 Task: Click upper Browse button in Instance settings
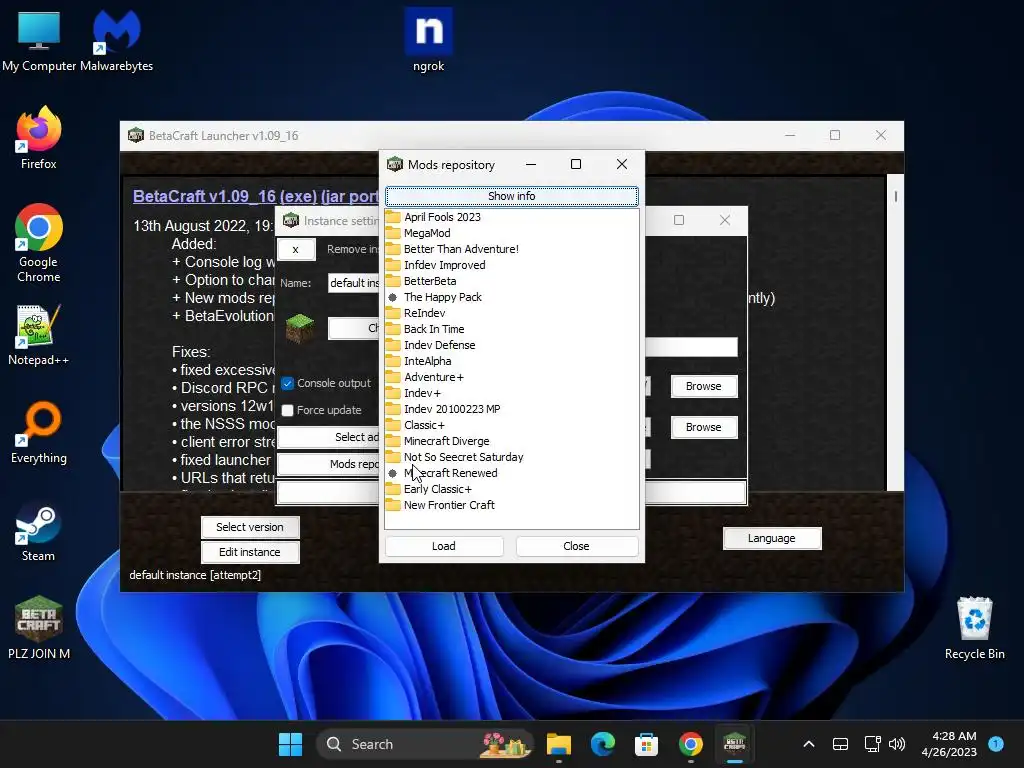(703, 386)
